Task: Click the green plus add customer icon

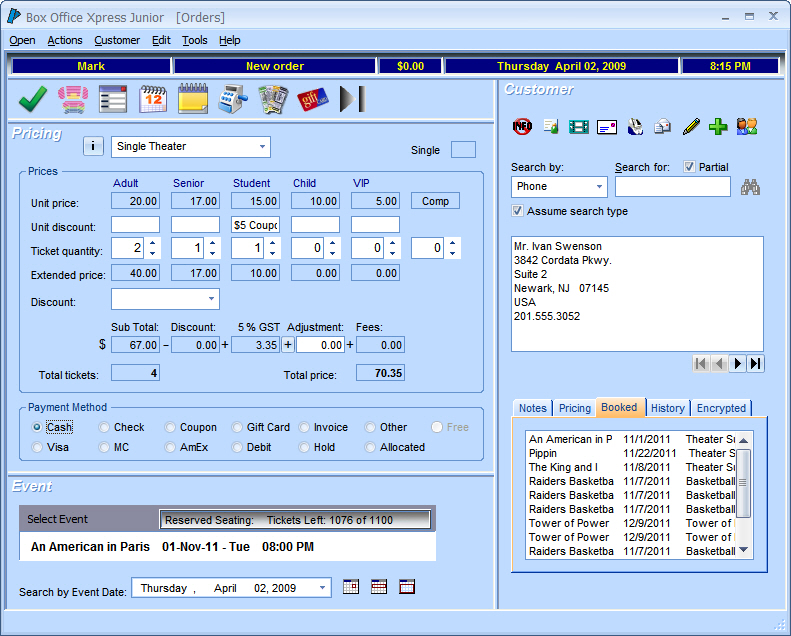Action: (x=718, y=126)
